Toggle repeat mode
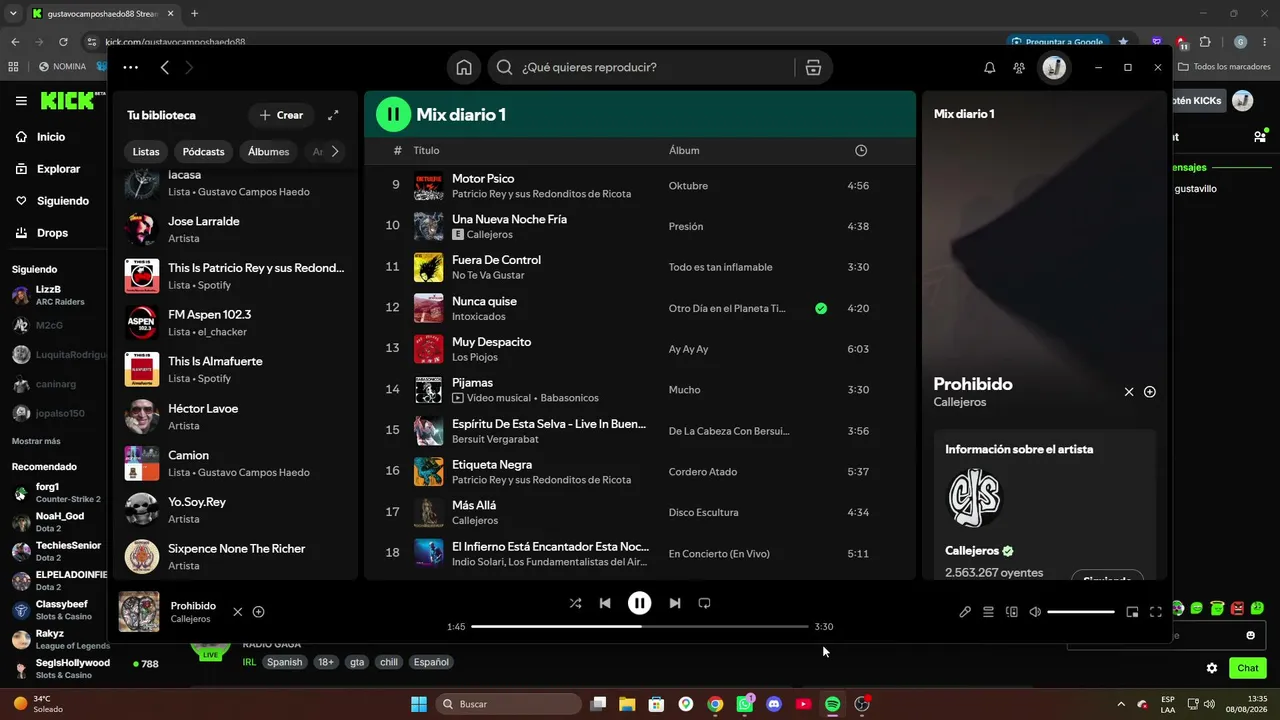Screen dimensions: 1280x720 [x=704, y=603]
